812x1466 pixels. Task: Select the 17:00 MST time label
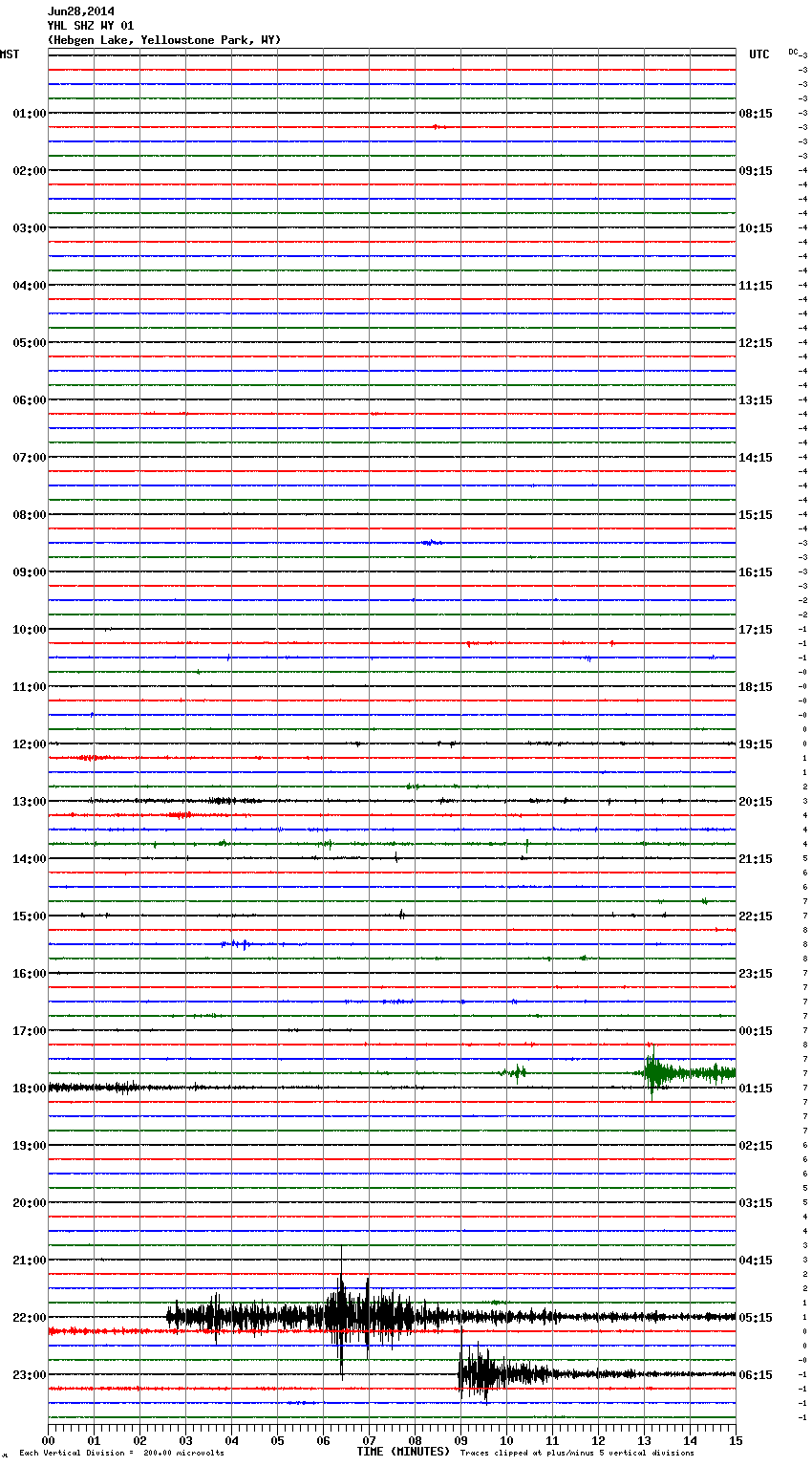point(30,1031)
